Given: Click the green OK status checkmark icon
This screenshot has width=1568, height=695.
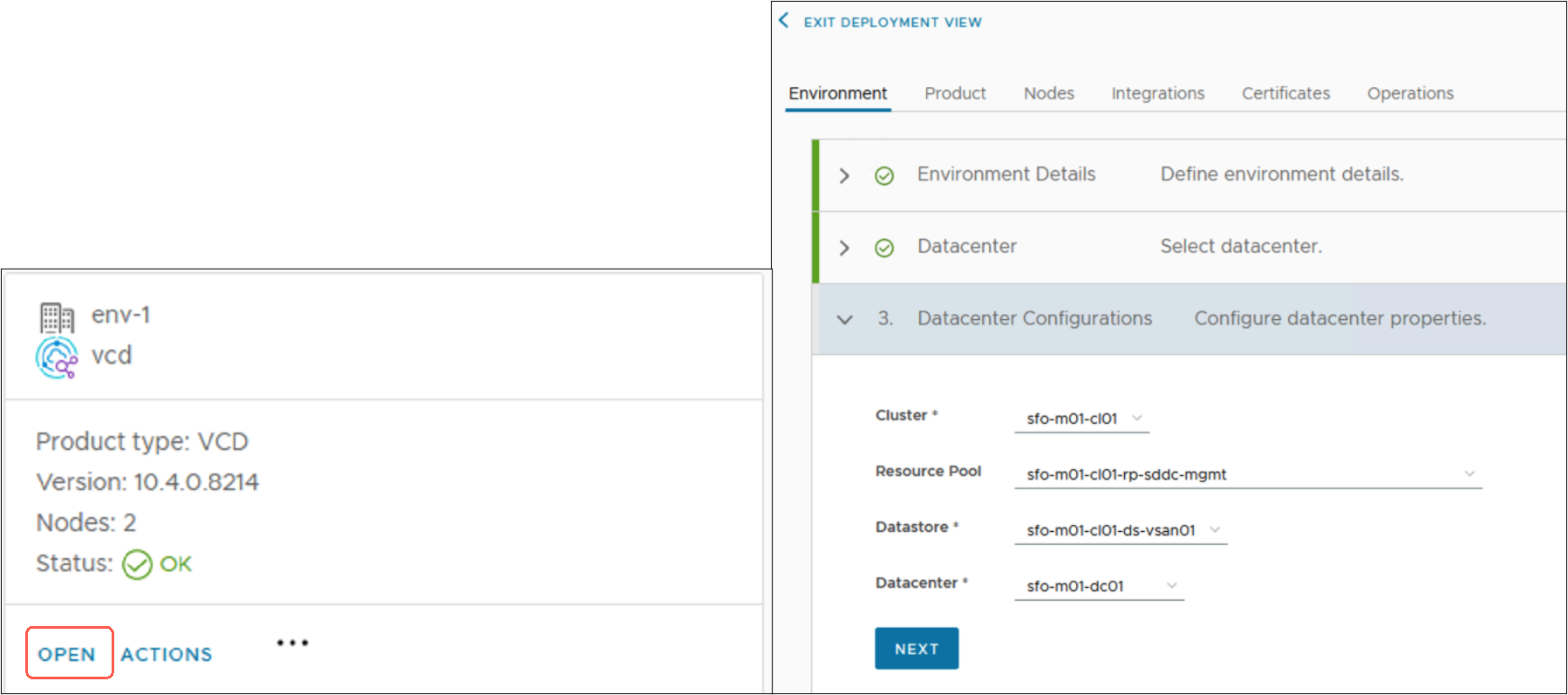Looking at the screenshot, I should click(137, 564).
